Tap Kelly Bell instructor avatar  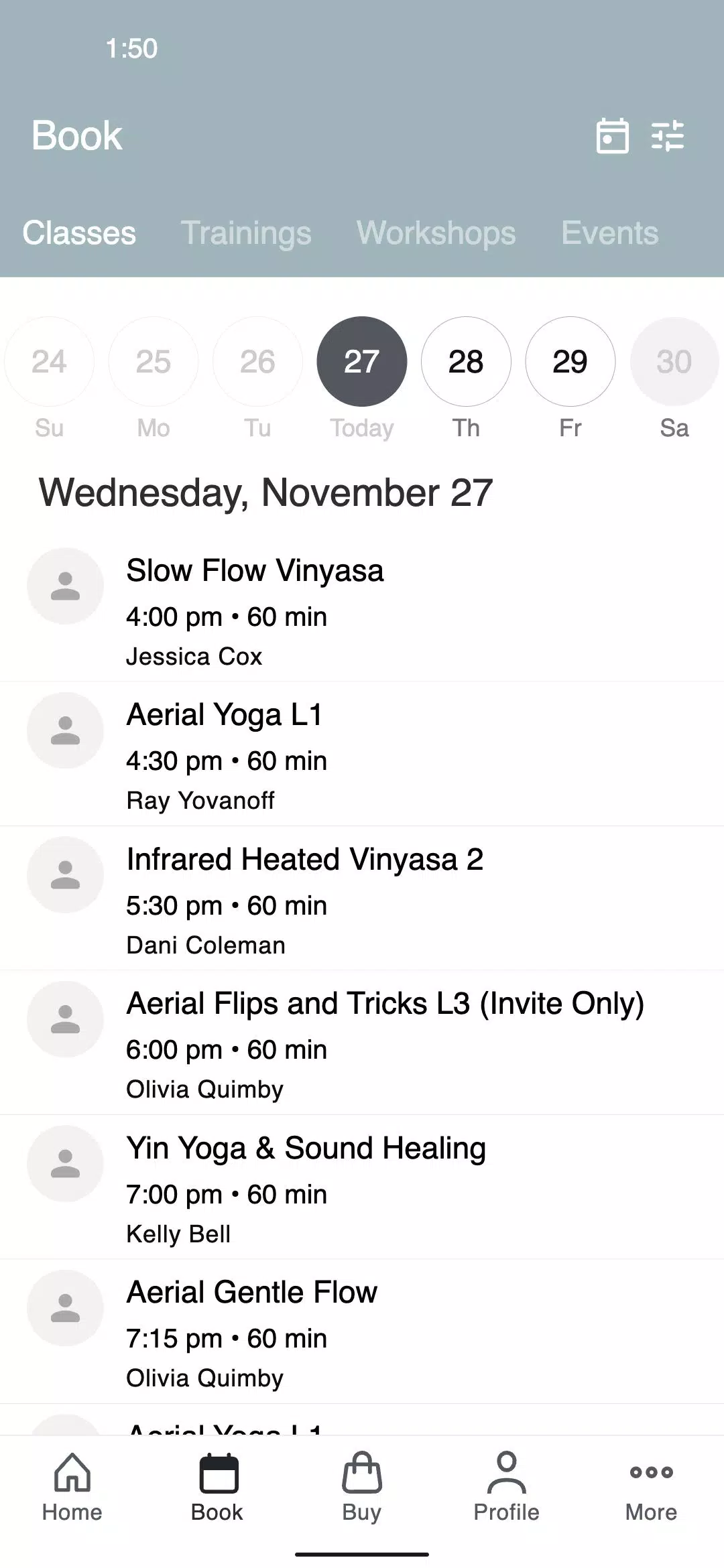pos(65,1163)
